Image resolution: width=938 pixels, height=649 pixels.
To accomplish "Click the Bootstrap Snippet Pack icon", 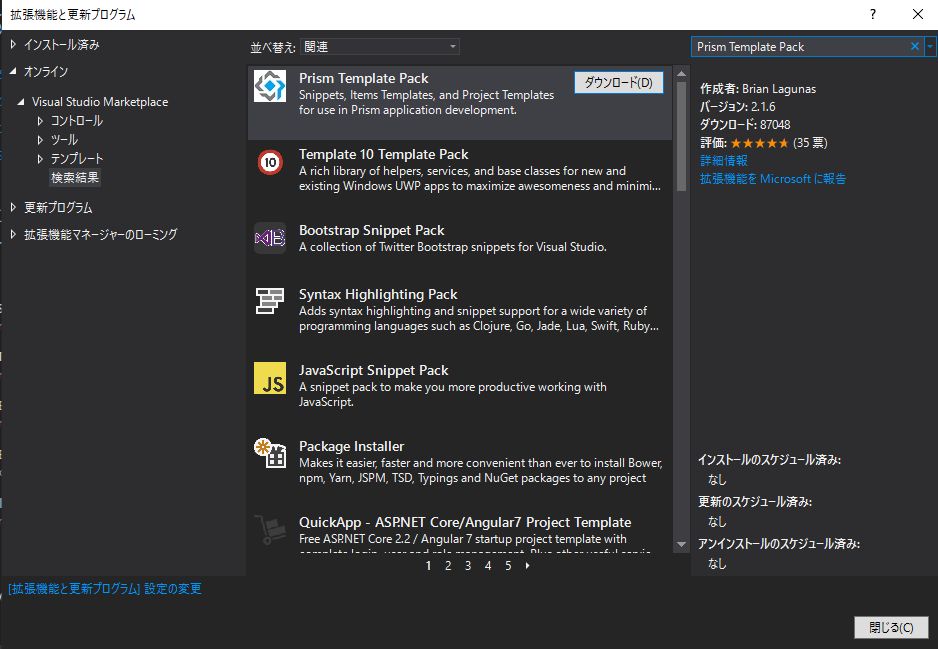I will [x=270, y=238].
